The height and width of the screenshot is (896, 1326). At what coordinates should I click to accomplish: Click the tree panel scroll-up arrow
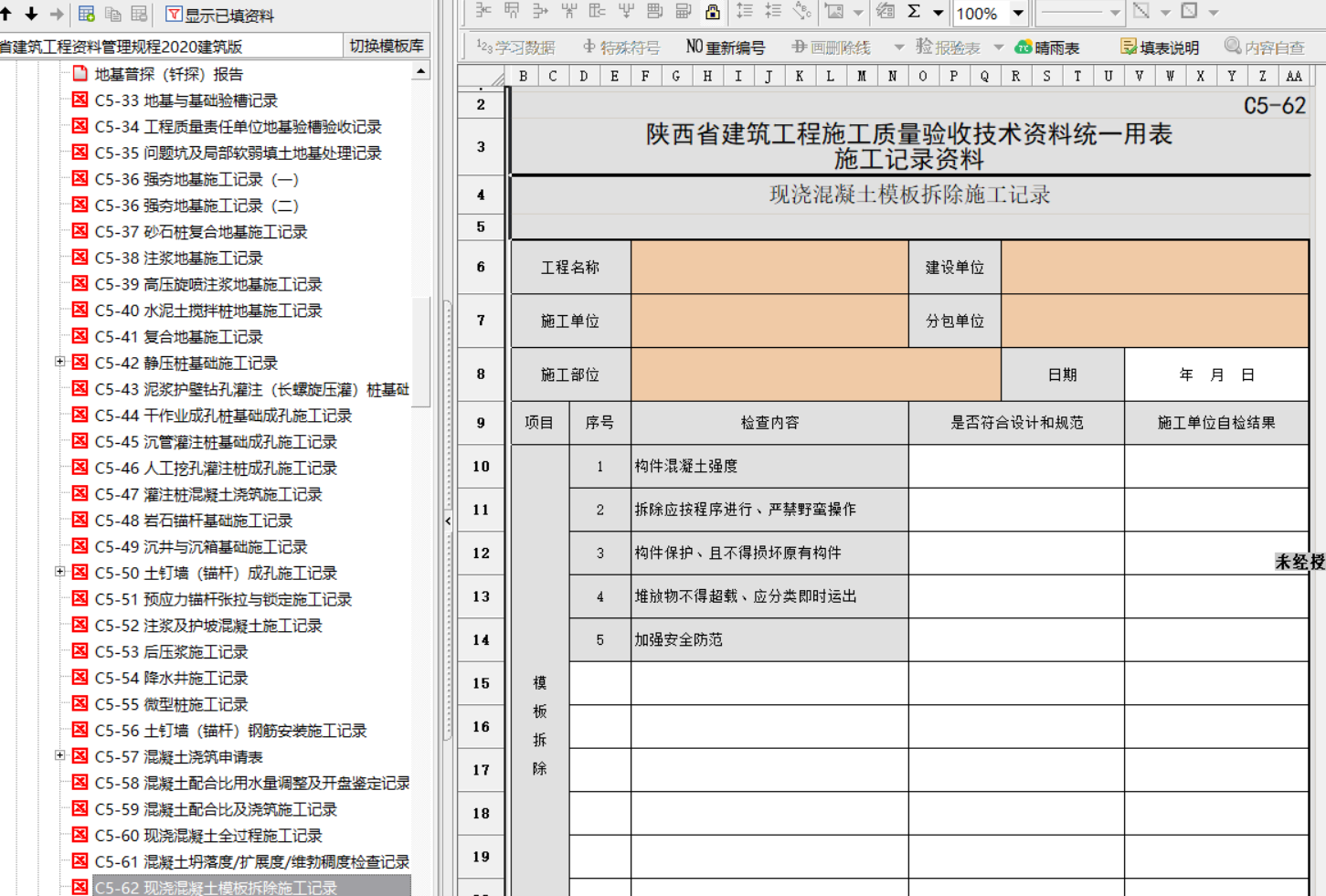point(420,71)
